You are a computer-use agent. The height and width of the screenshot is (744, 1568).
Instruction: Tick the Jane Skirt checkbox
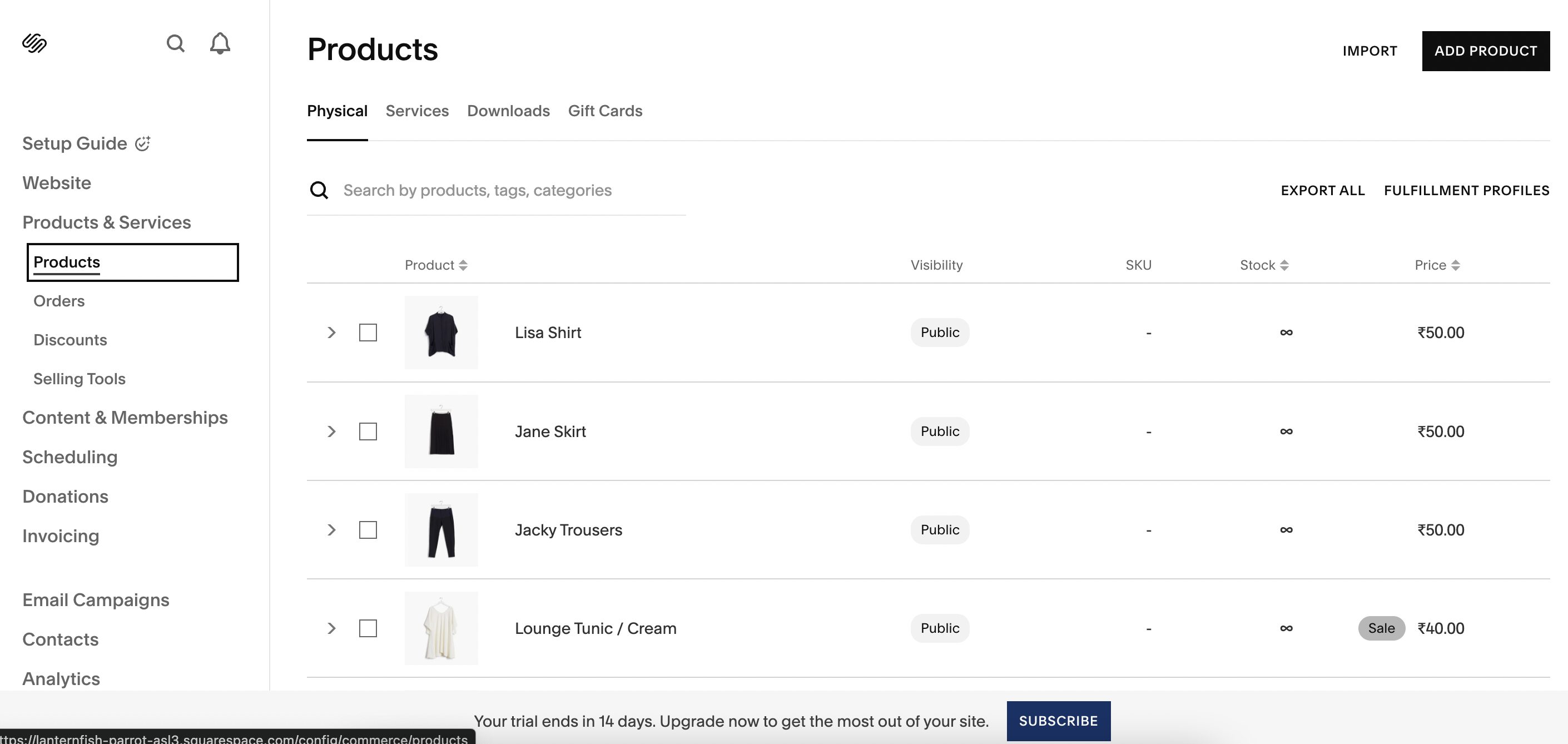point(368,431)
